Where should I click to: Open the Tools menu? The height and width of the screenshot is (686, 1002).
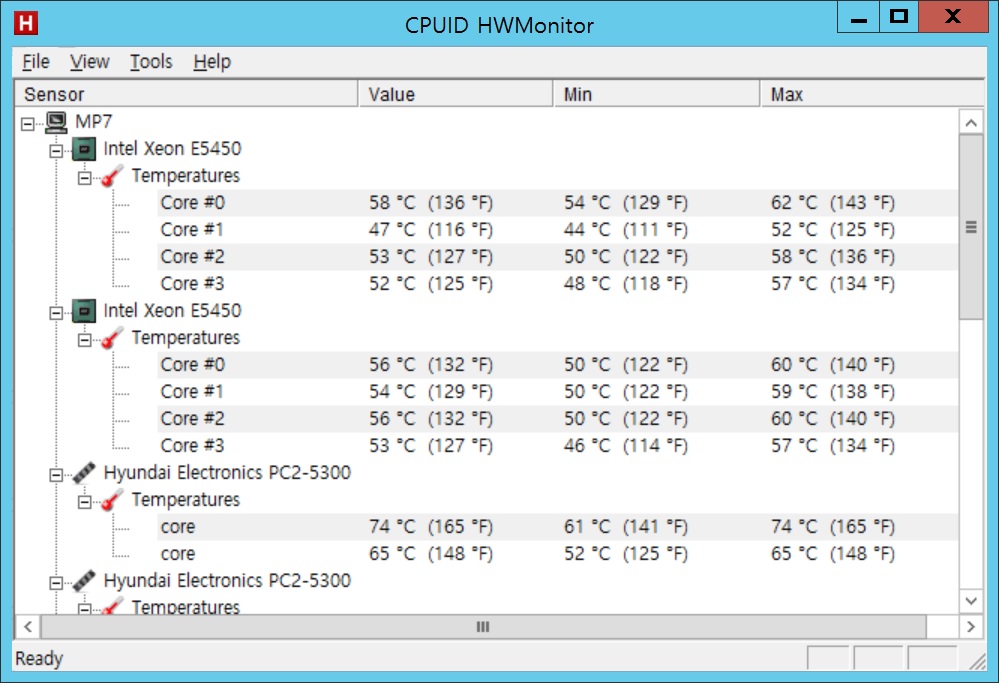[x=151, y=61]
